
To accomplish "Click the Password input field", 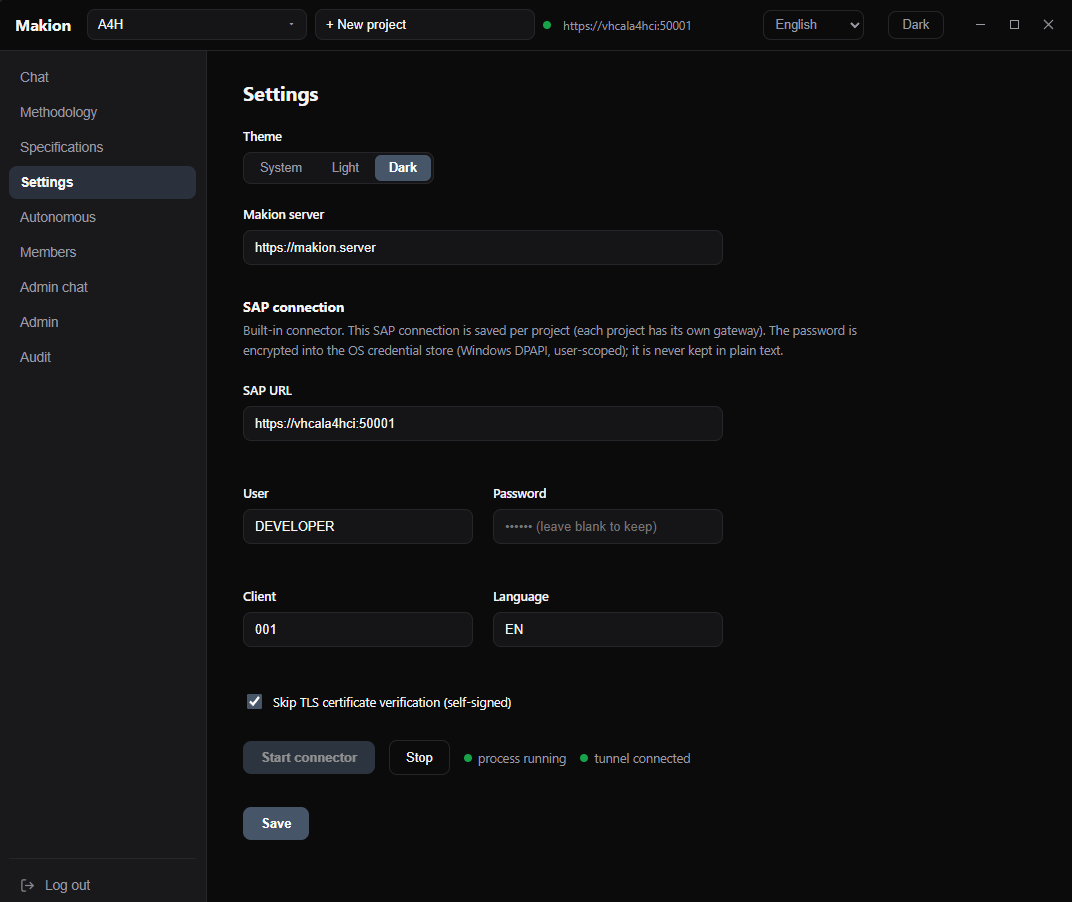I will click(608, 527).
